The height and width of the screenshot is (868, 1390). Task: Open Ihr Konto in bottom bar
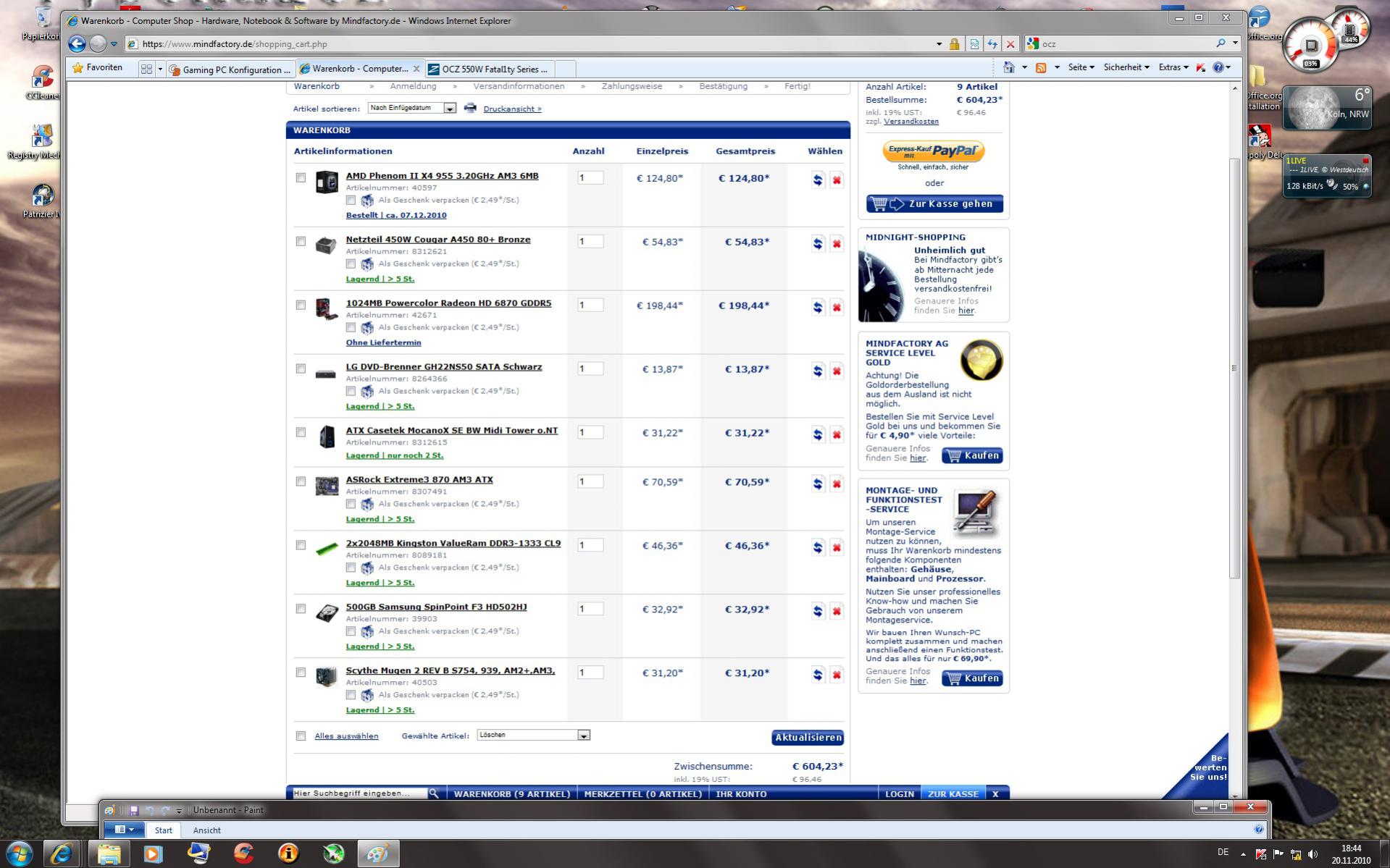741,793
